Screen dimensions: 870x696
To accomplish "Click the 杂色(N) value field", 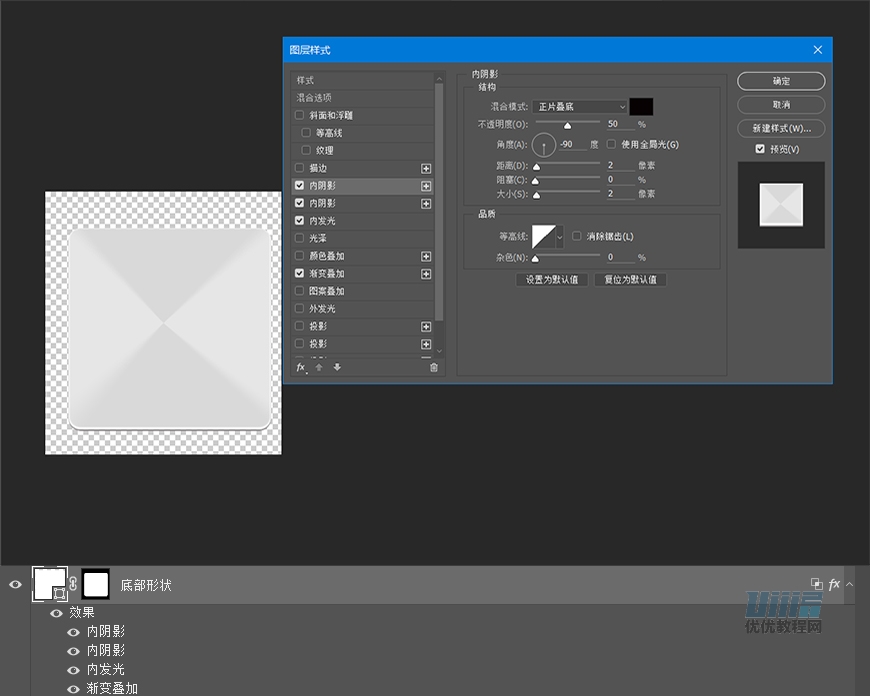I will coord(620,258).
